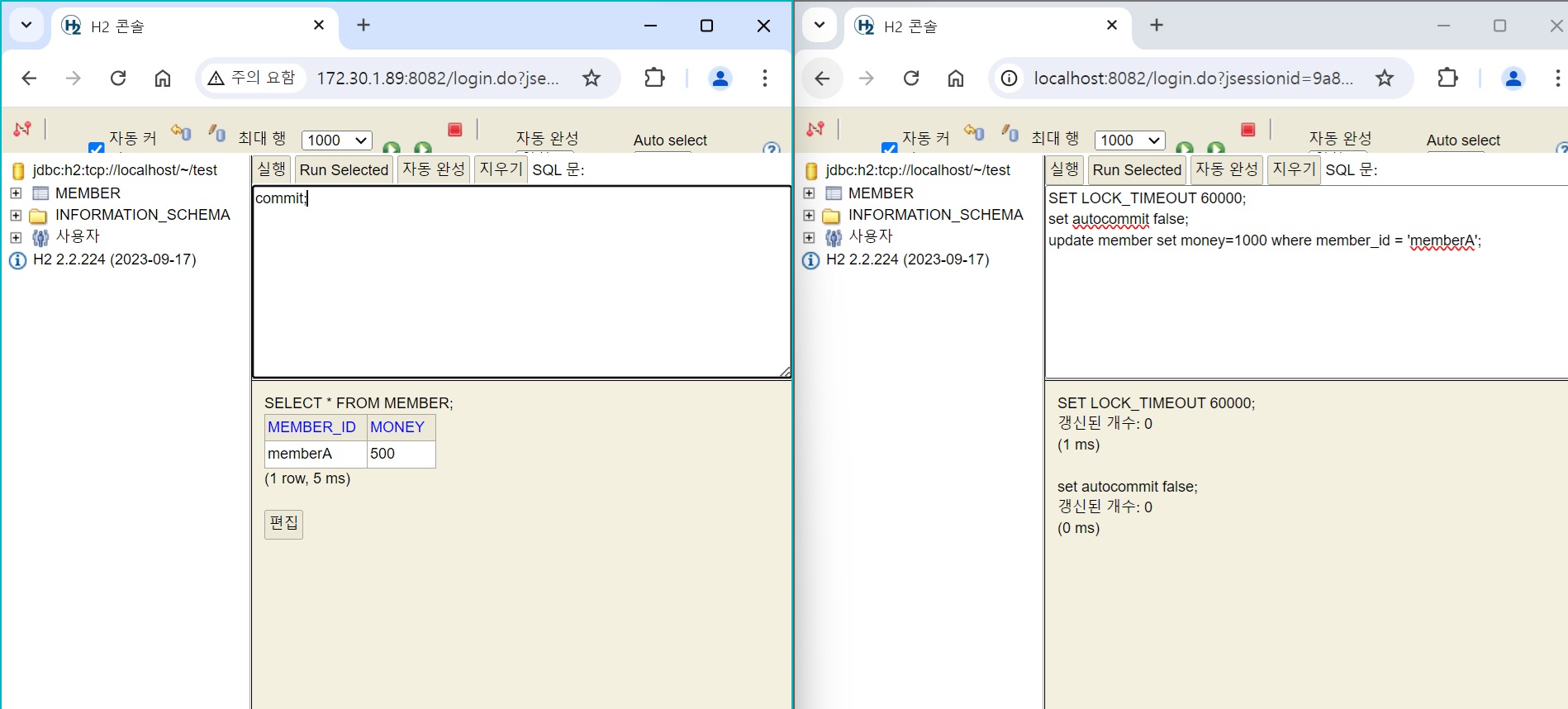The image size is (1568, 709).
Task: Open the tab search chevron in the right browser
Action: (820, 25)
